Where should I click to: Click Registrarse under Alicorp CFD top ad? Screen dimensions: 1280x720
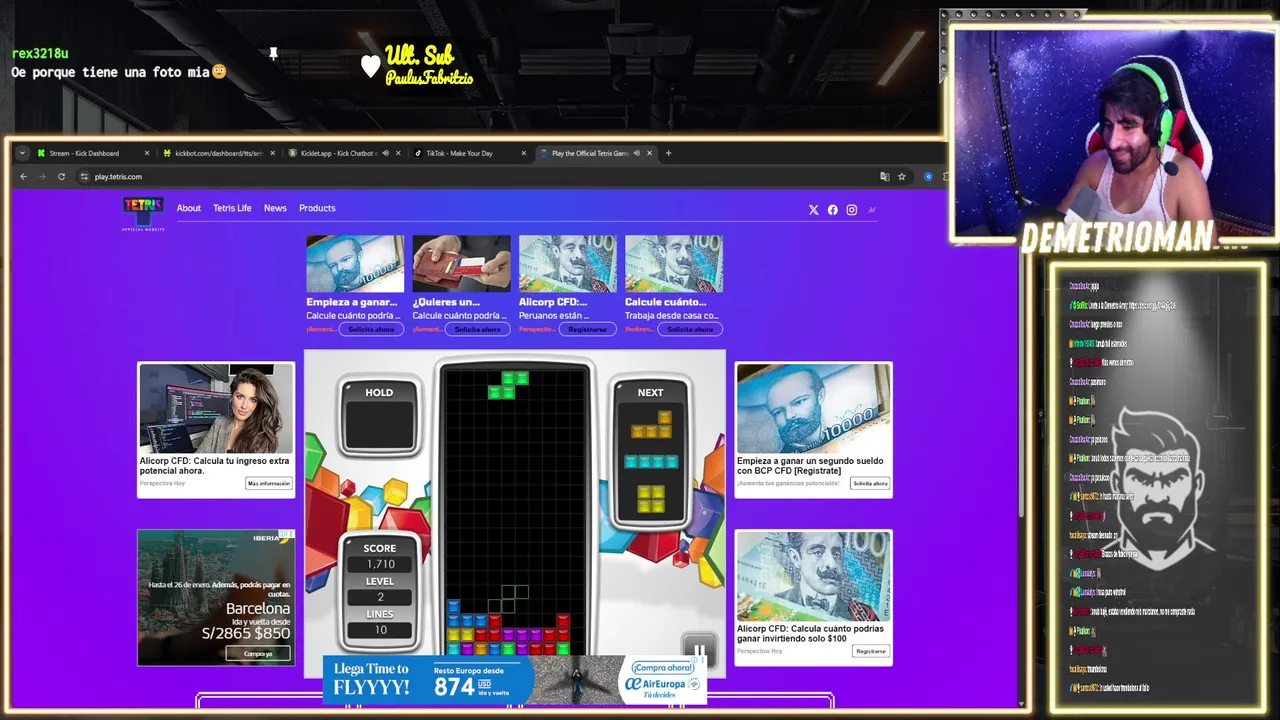(587, 329)
